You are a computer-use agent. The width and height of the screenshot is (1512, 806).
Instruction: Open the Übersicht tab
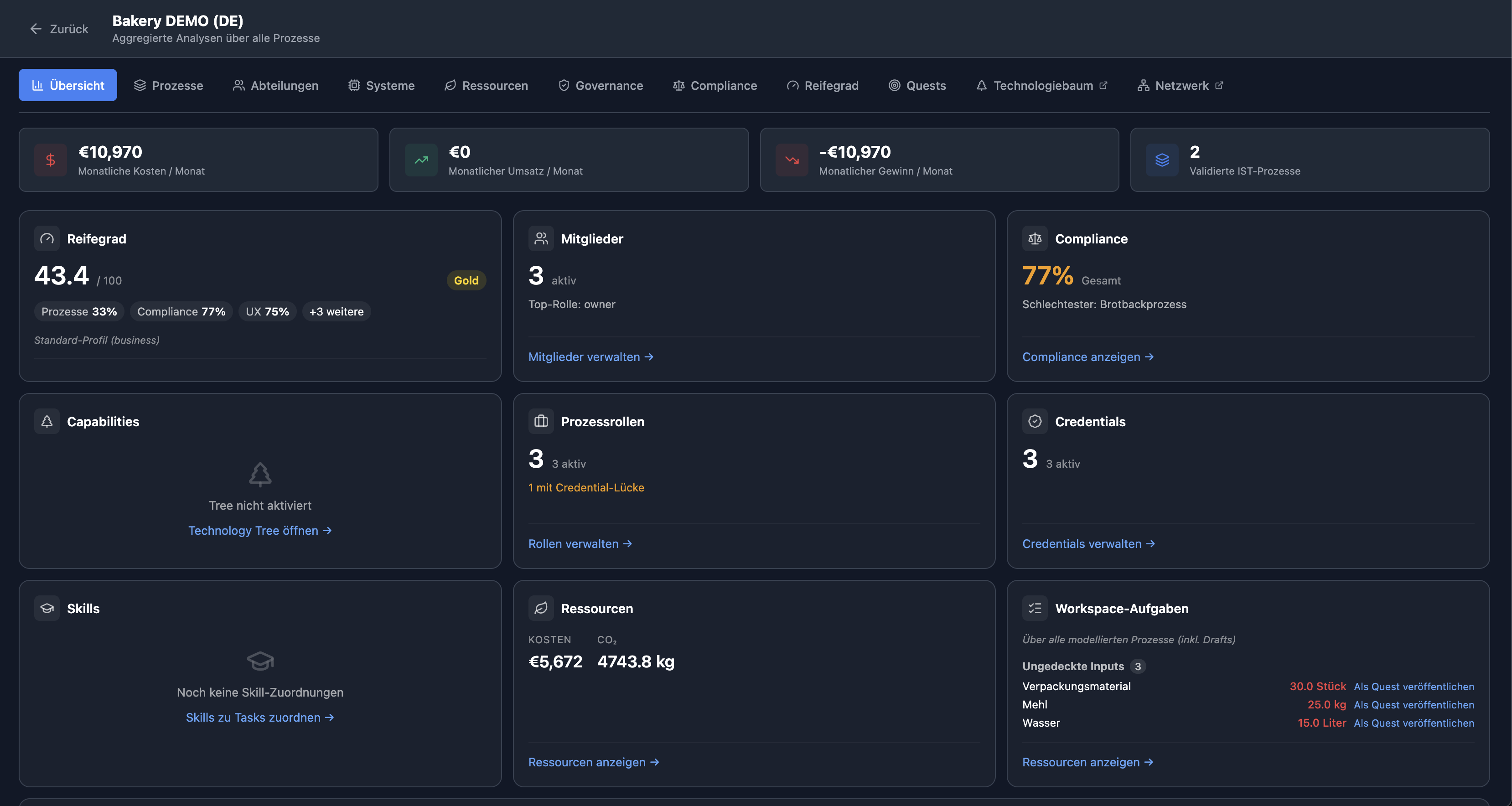(67, 85)
